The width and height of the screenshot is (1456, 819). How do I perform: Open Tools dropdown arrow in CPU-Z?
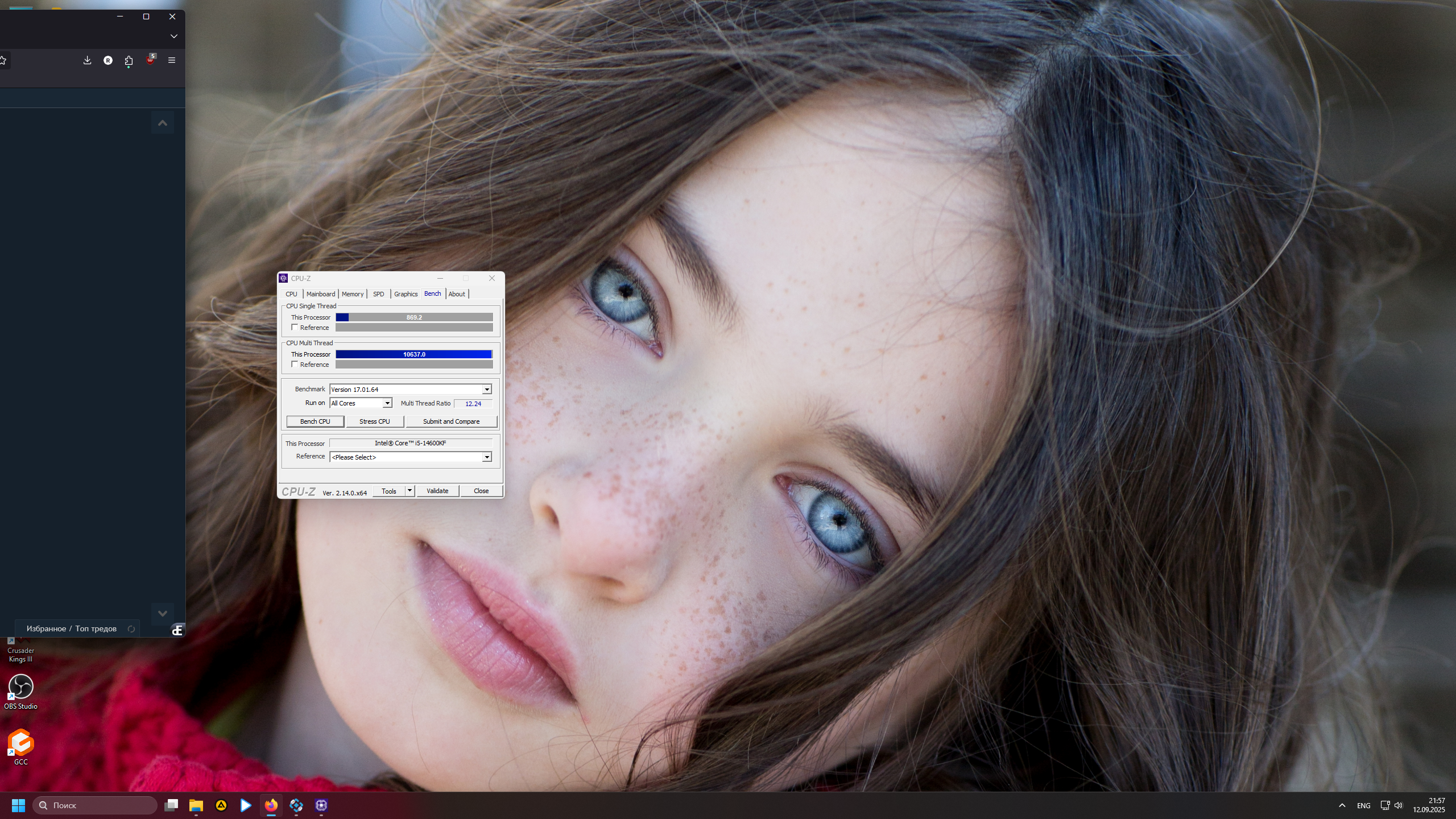tap(409, 491)
